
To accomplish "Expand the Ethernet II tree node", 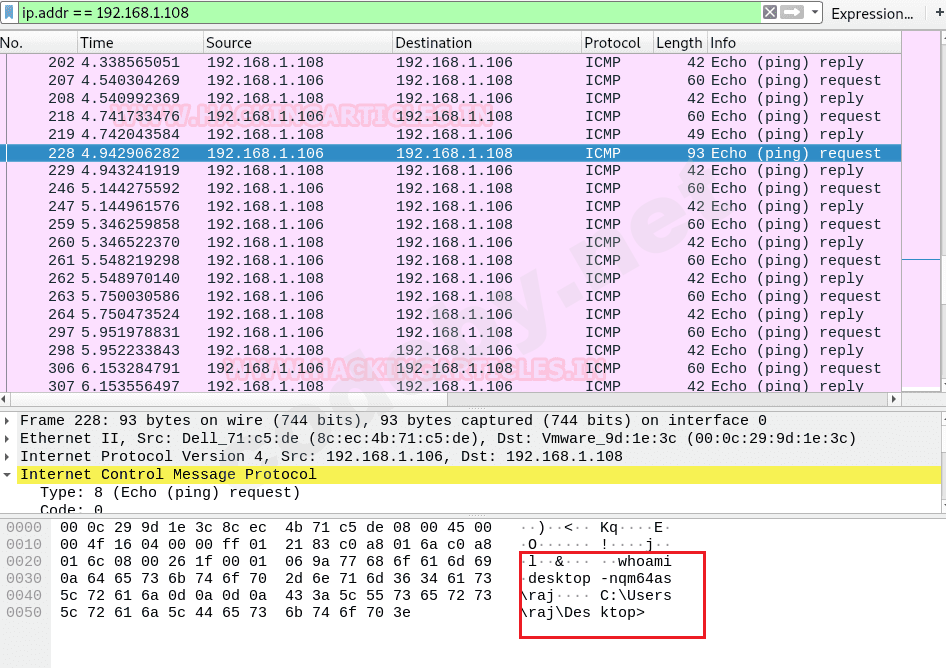I will (x=7, y=439).
